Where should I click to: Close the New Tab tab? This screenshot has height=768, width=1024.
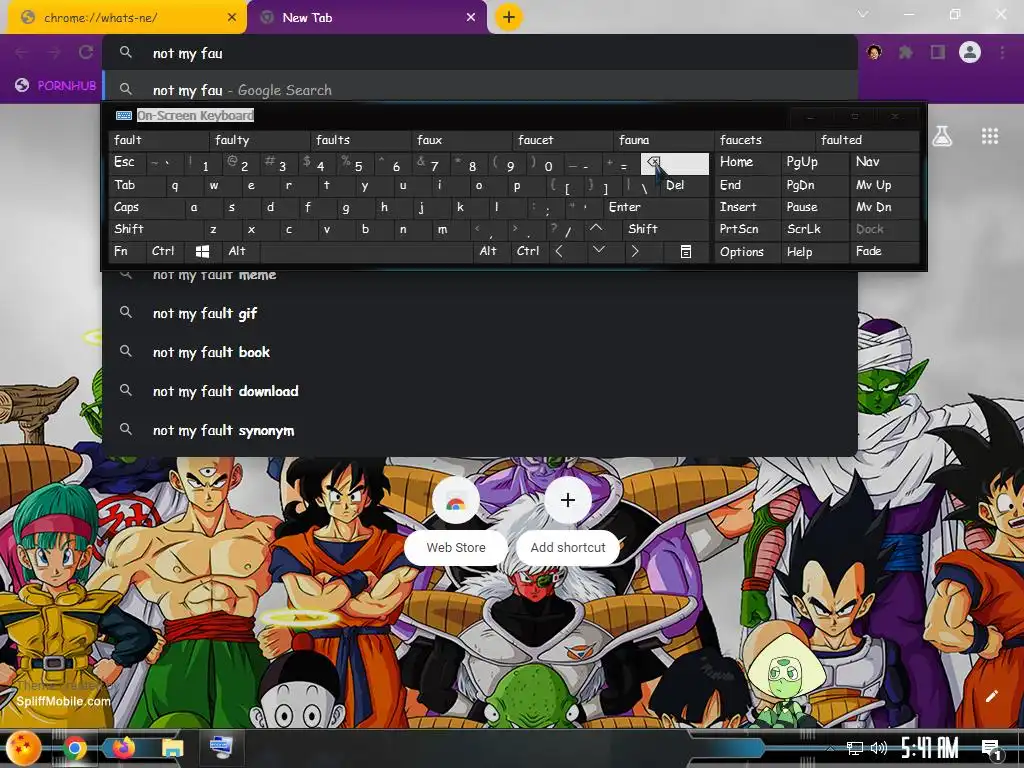[x=471, y=18]
